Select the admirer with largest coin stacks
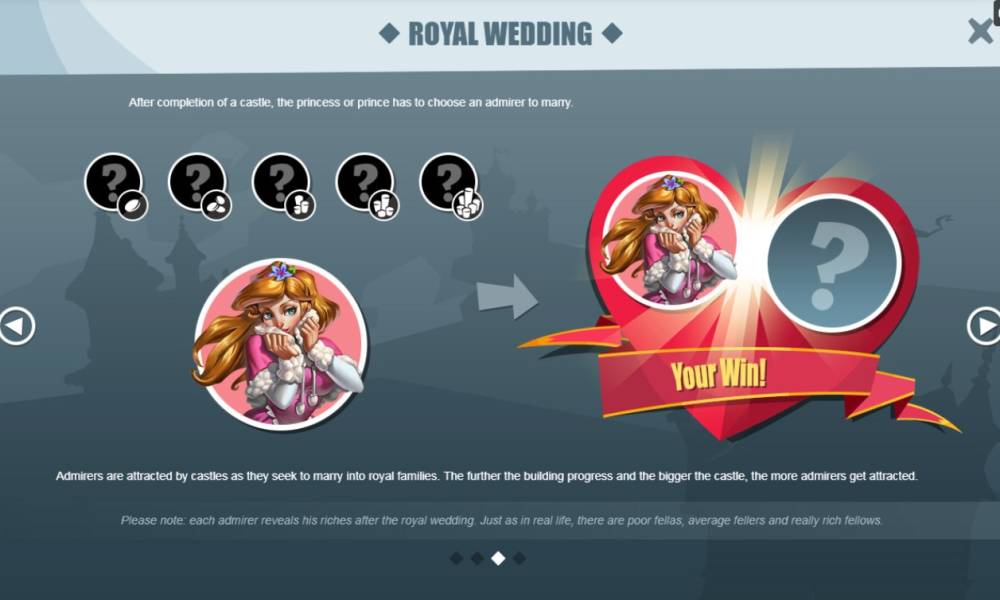 (450, 186)
